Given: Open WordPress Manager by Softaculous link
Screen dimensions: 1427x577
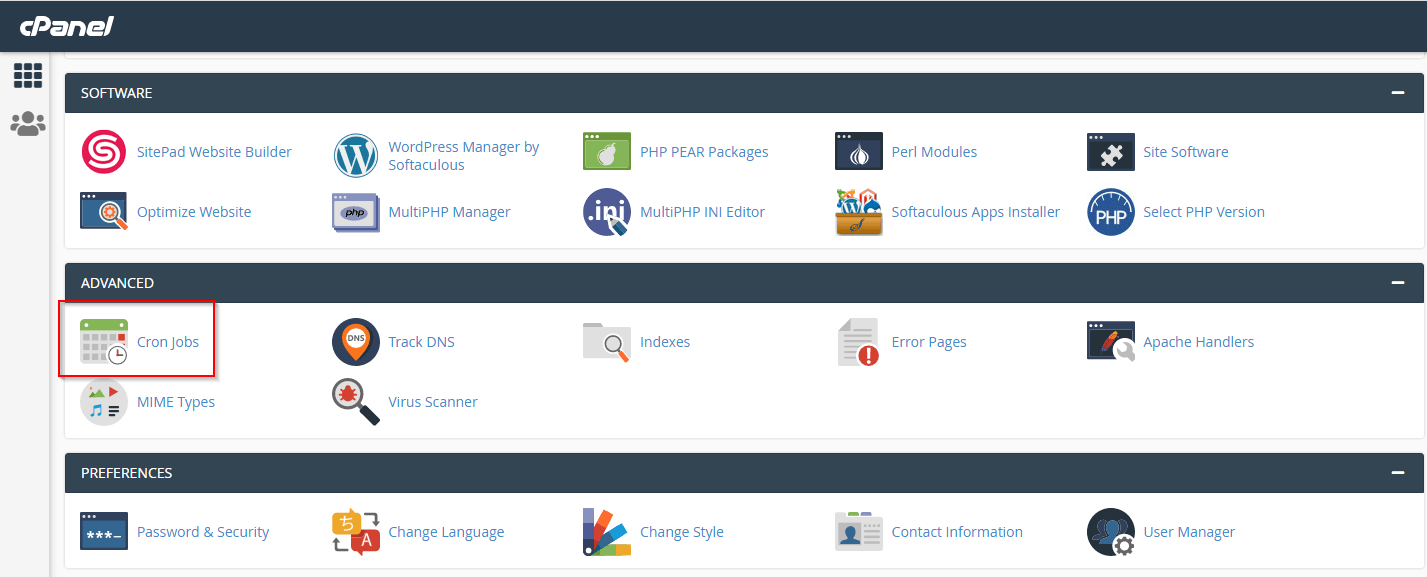Looking at the screenshot, I should coord(464,156).
